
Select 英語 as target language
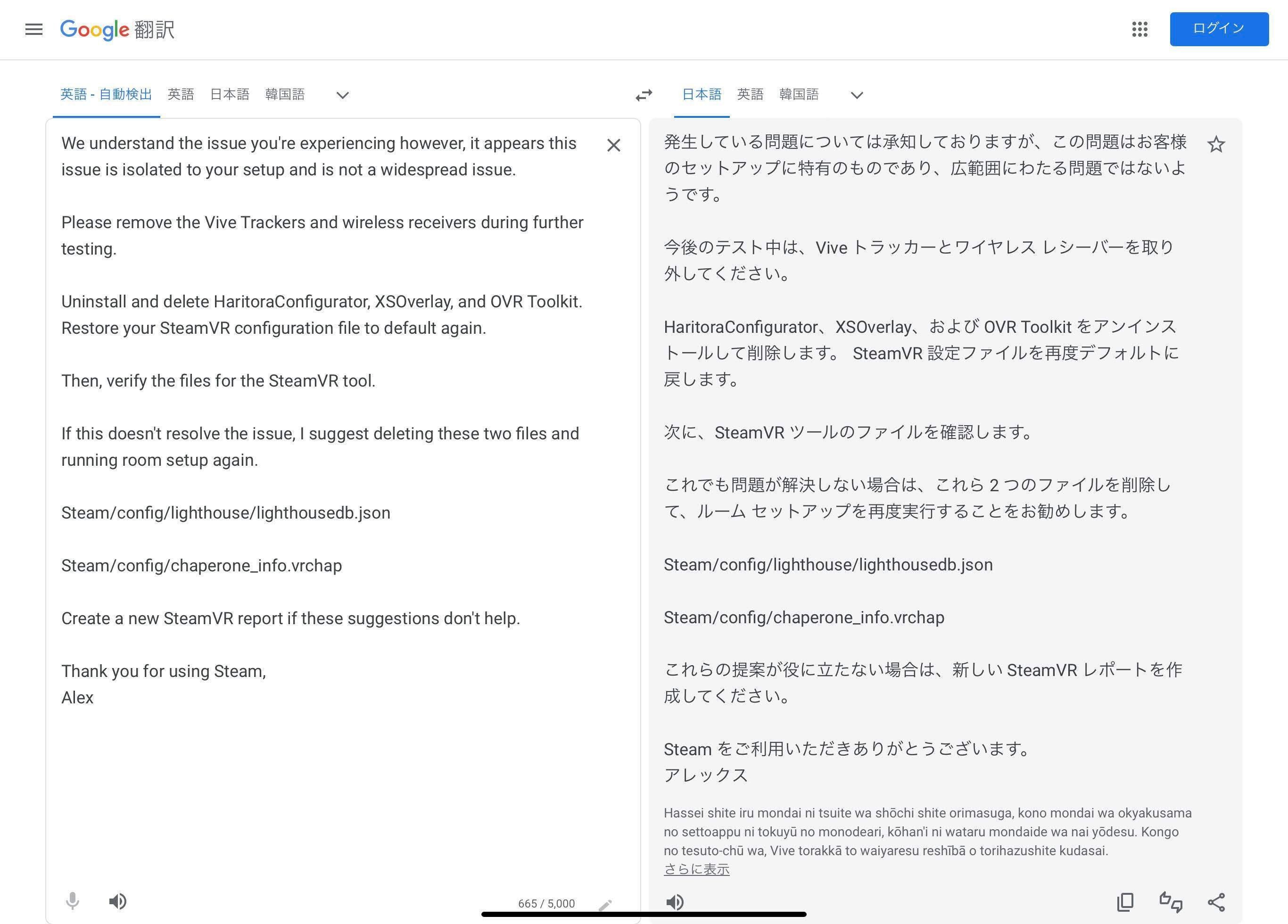click(750, 94)
